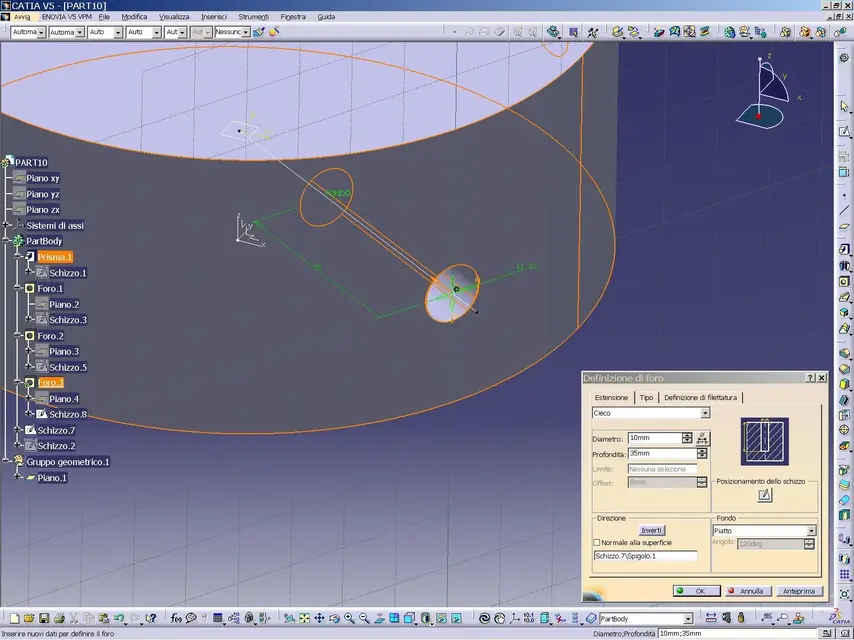Select the Estensione tab
Image resolution: width=854 pixels, height=640 pixels.
611,398
